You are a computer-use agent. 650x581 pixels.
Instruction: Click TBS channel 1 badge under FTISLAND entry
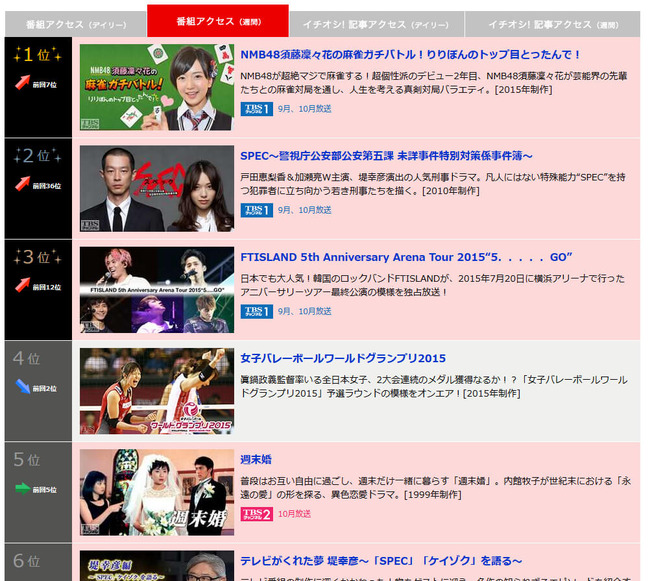[257, 311]
